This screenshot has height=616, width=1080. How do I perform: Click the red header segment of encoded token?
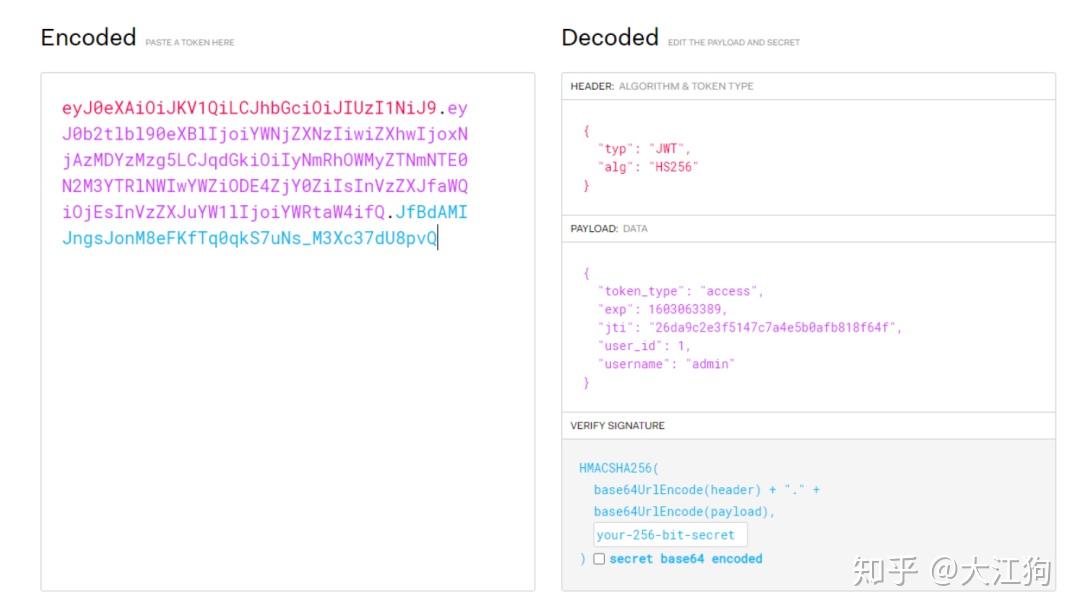(x=250, y=109)
